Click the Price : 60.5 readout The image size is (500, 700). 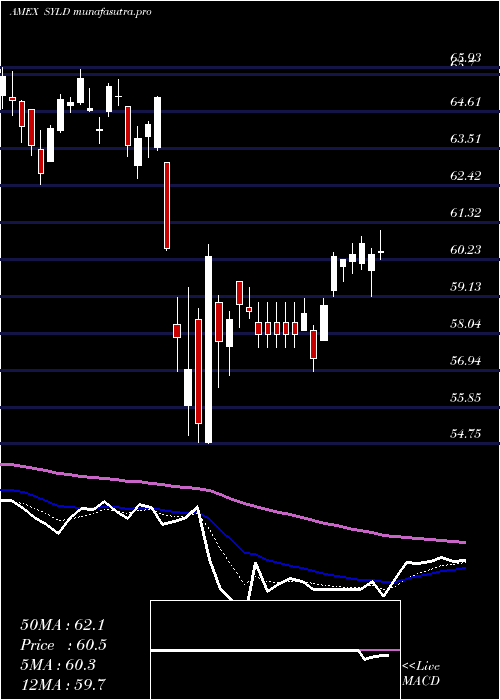click(64, 645)
